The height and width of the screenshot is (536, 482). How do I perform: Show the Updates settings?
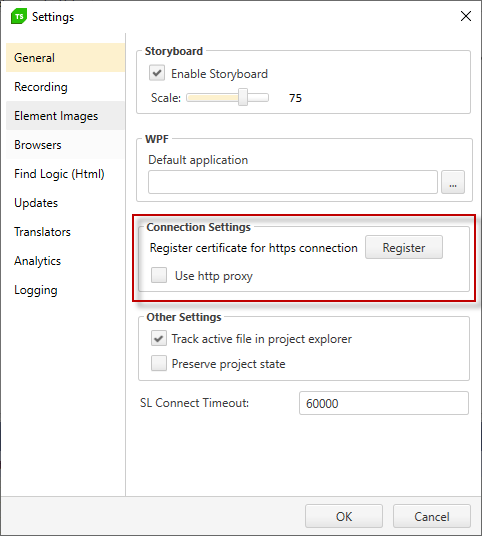tap(65, 203)
